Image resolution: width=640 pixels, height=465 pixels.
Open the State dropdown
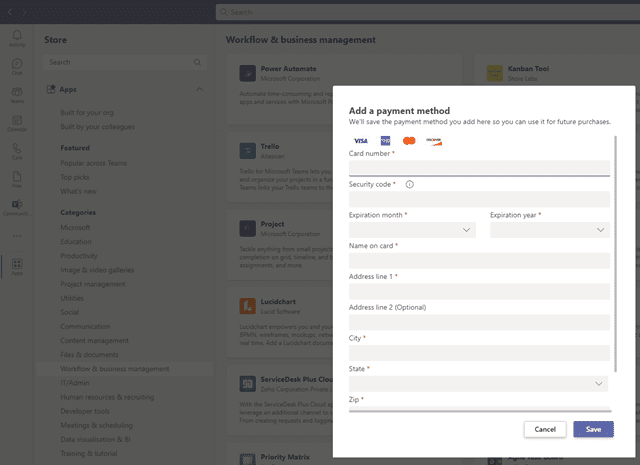point(478,384)
